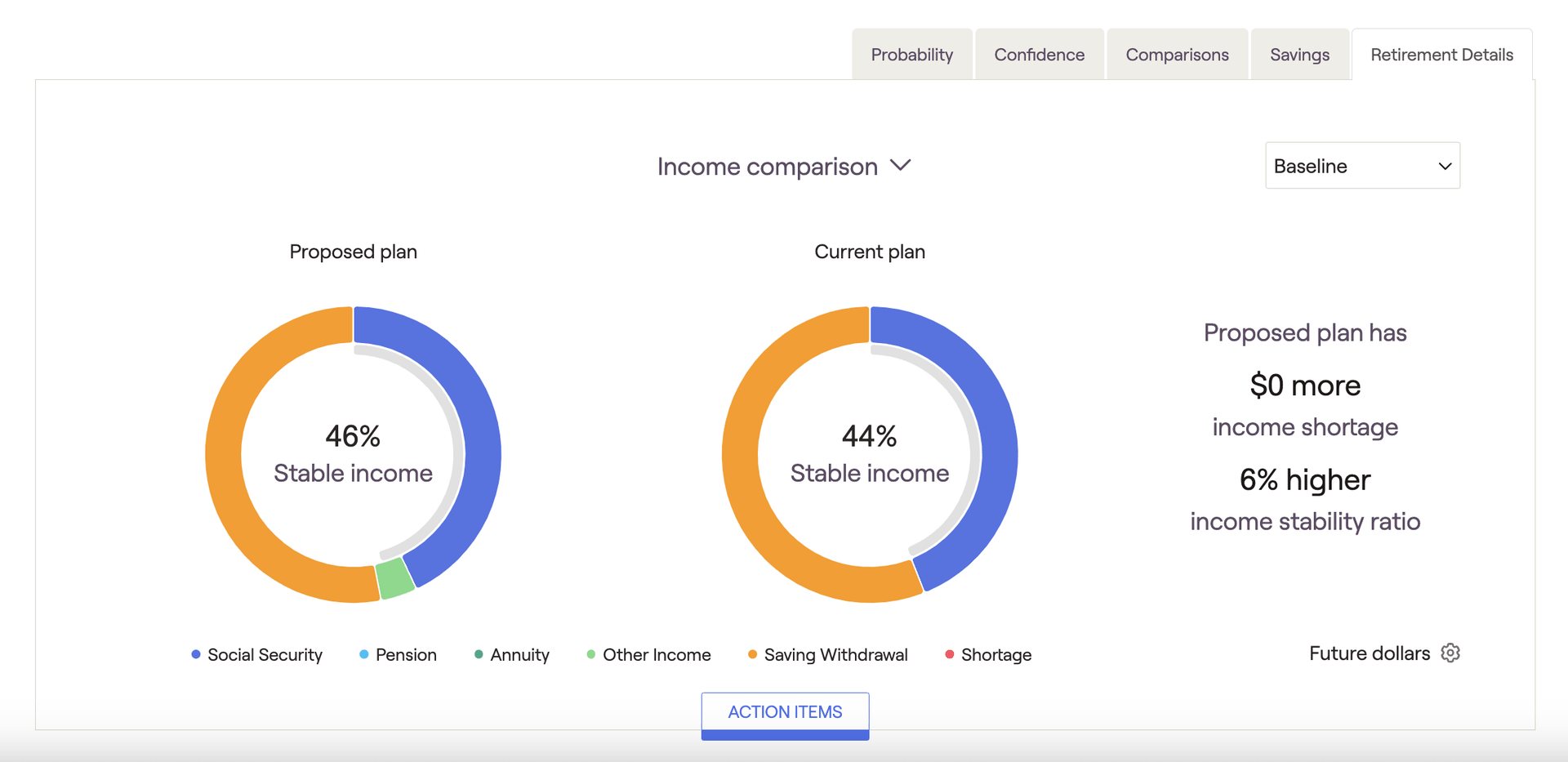The width and height of the screenshot is (1568, 762).
Task: Switch to the Probability tab
Action: coord(912,55)
